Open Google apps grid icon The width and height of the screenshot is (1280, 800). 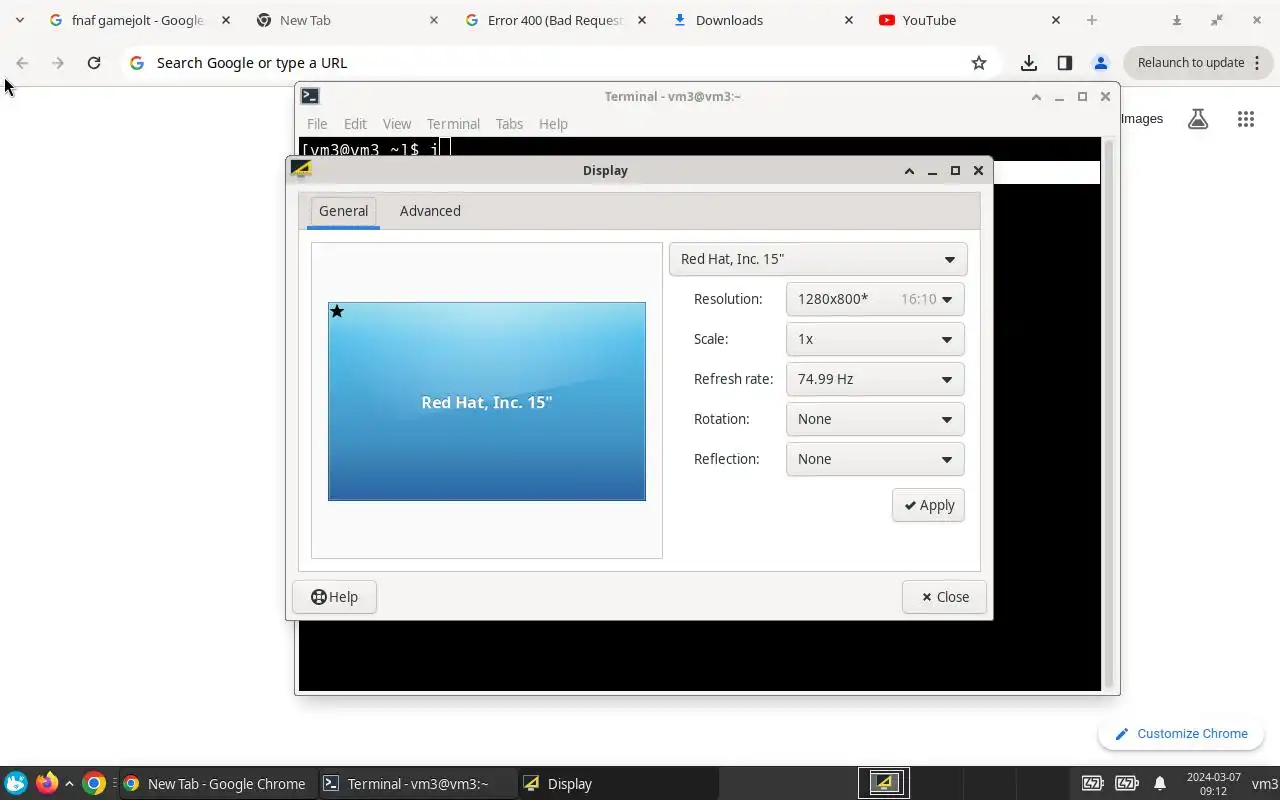1245,119
